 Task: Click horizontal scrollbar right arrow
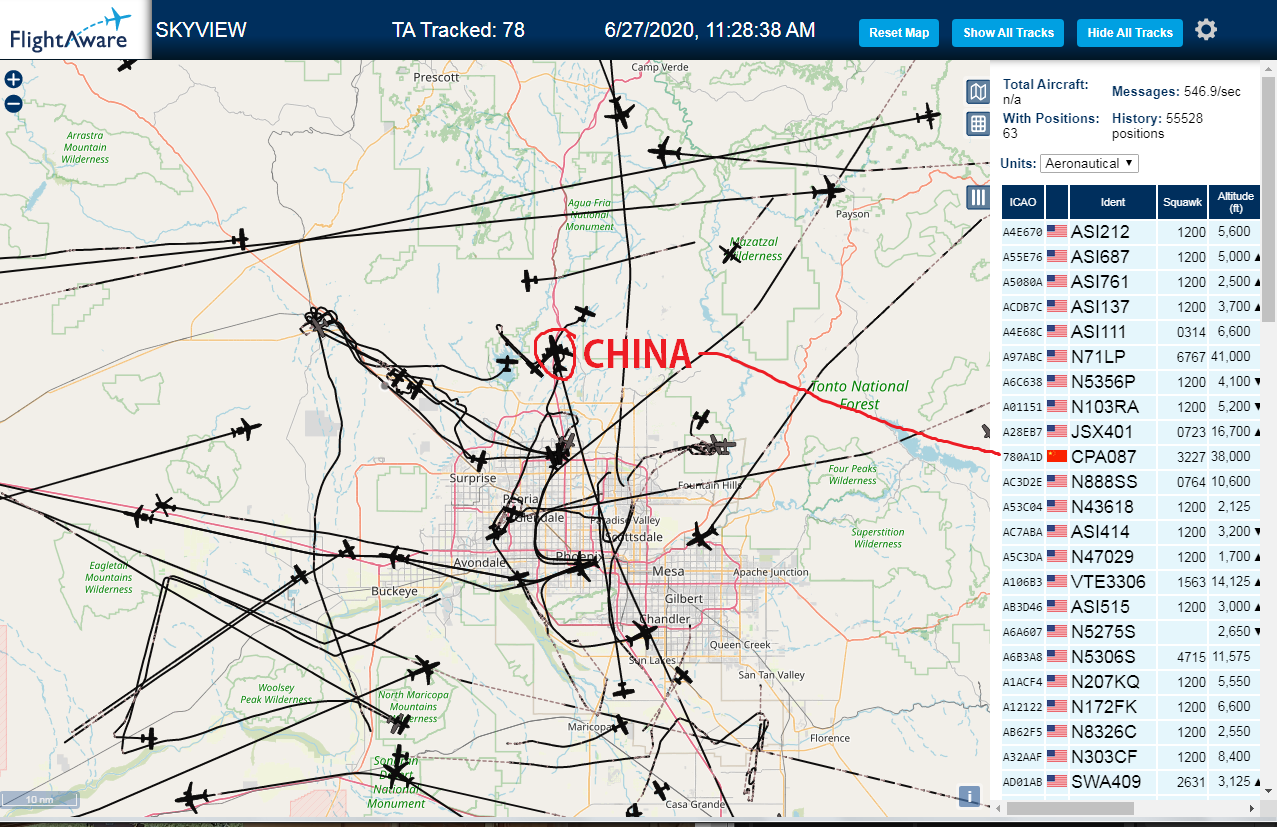pos(1251,808)
